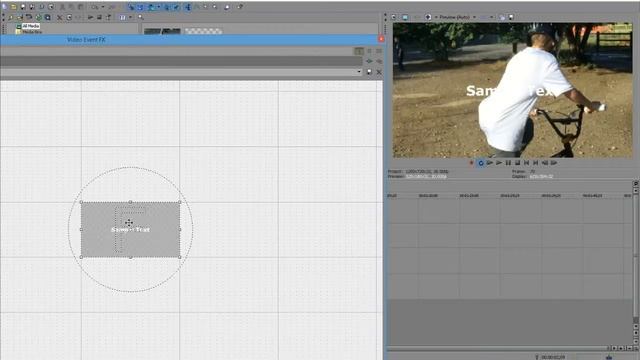This screenshot has height=360, width=640.
Task: Copy preview snapshot to clipboard
Action: (x=502, y=17)
